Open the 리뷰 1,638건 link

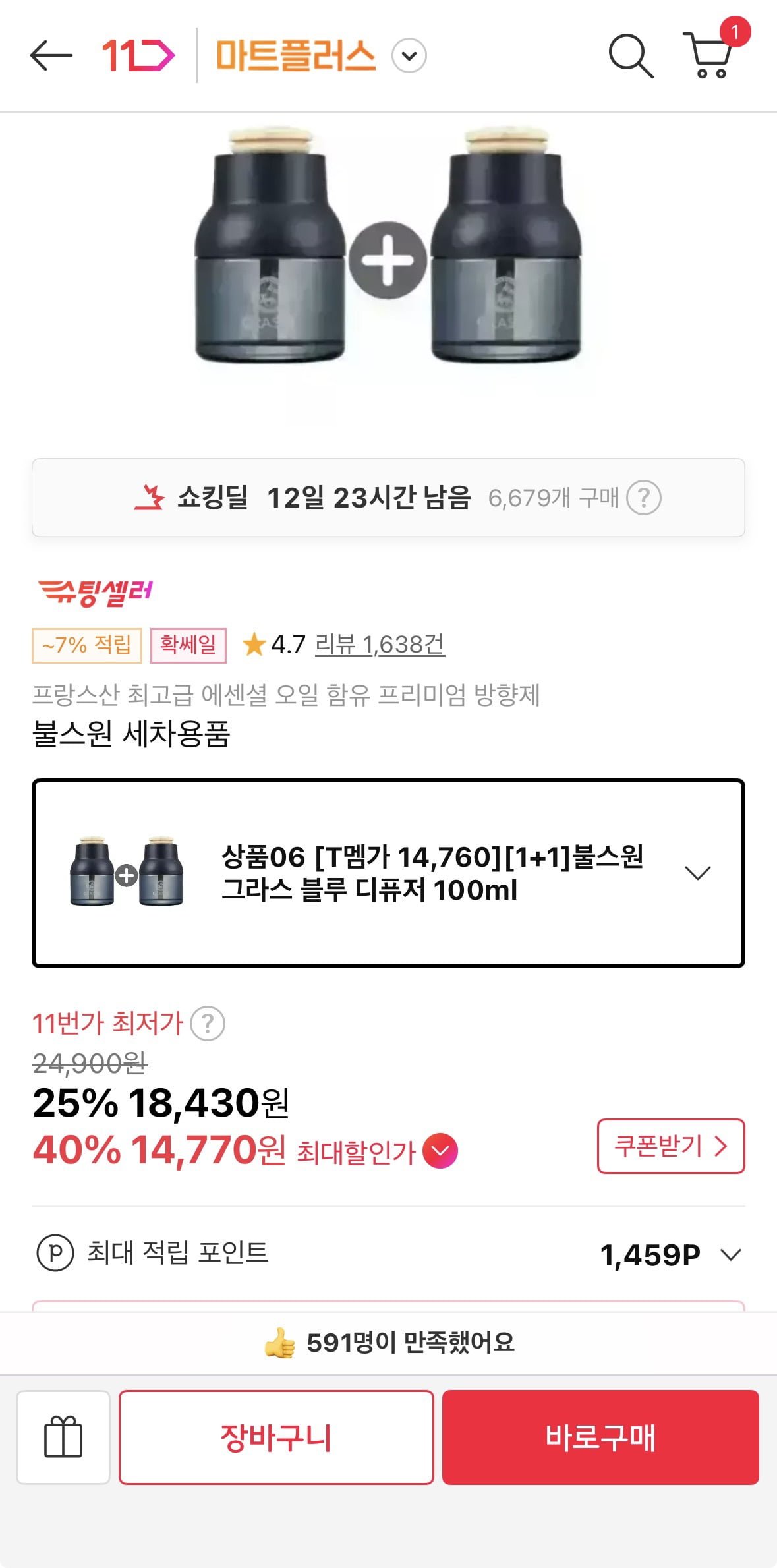(380, 644)
